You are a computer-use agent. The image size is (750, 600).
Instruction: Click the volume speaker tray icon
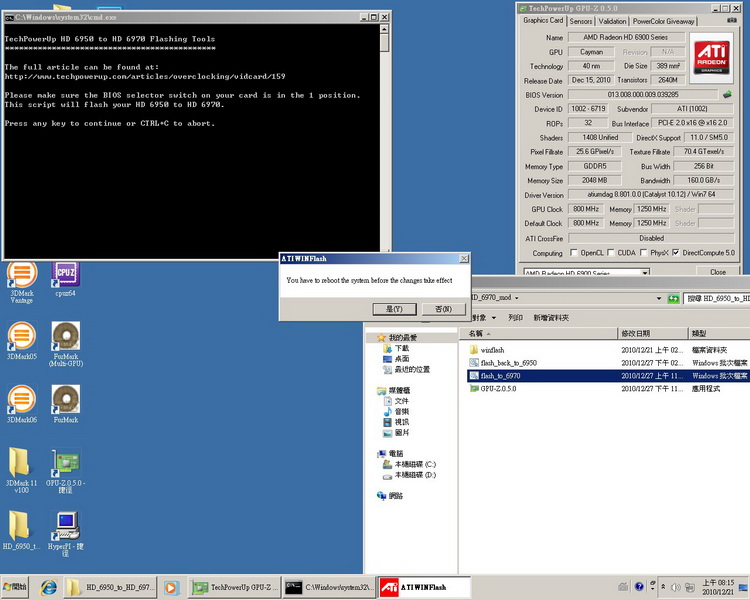coord(675,587)
